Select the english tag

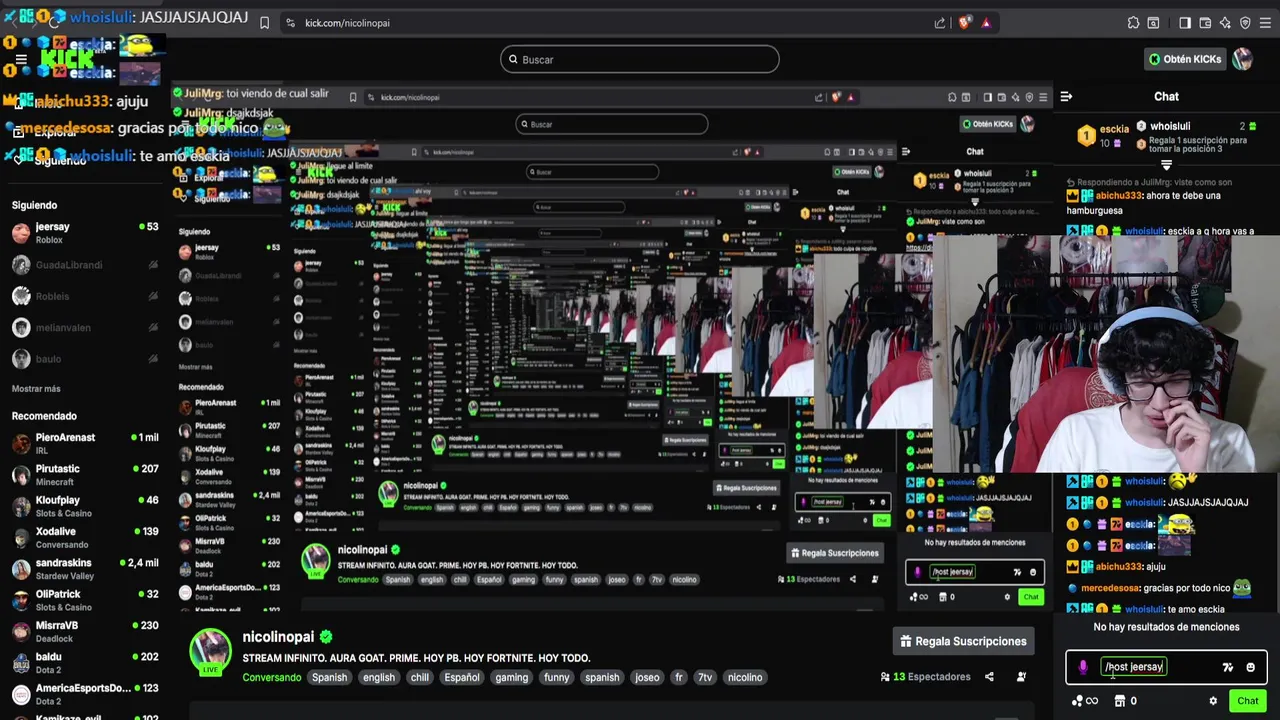(379, 677)
